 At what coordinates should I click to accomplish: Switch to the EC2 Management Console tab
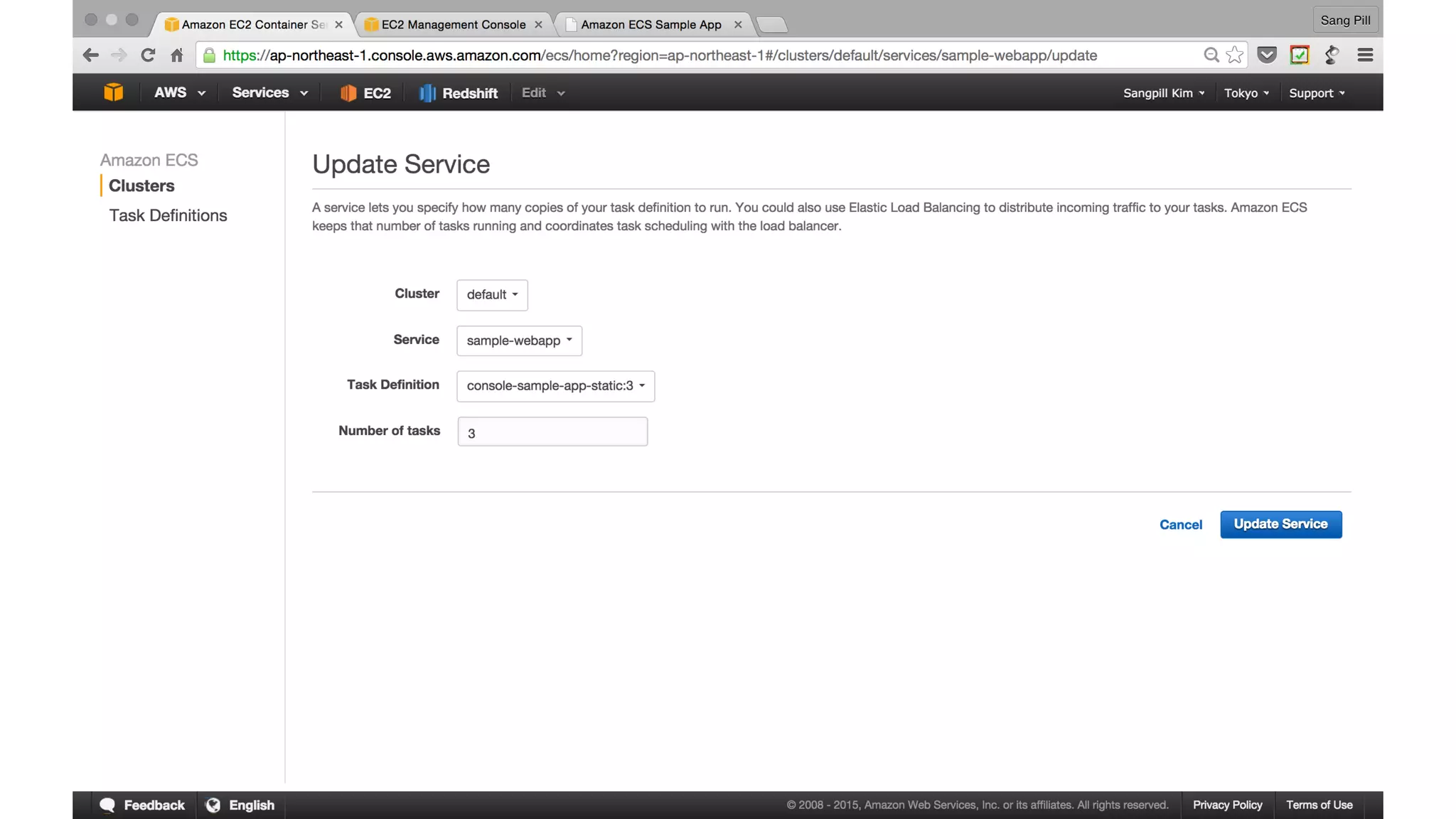pos(453,25)
